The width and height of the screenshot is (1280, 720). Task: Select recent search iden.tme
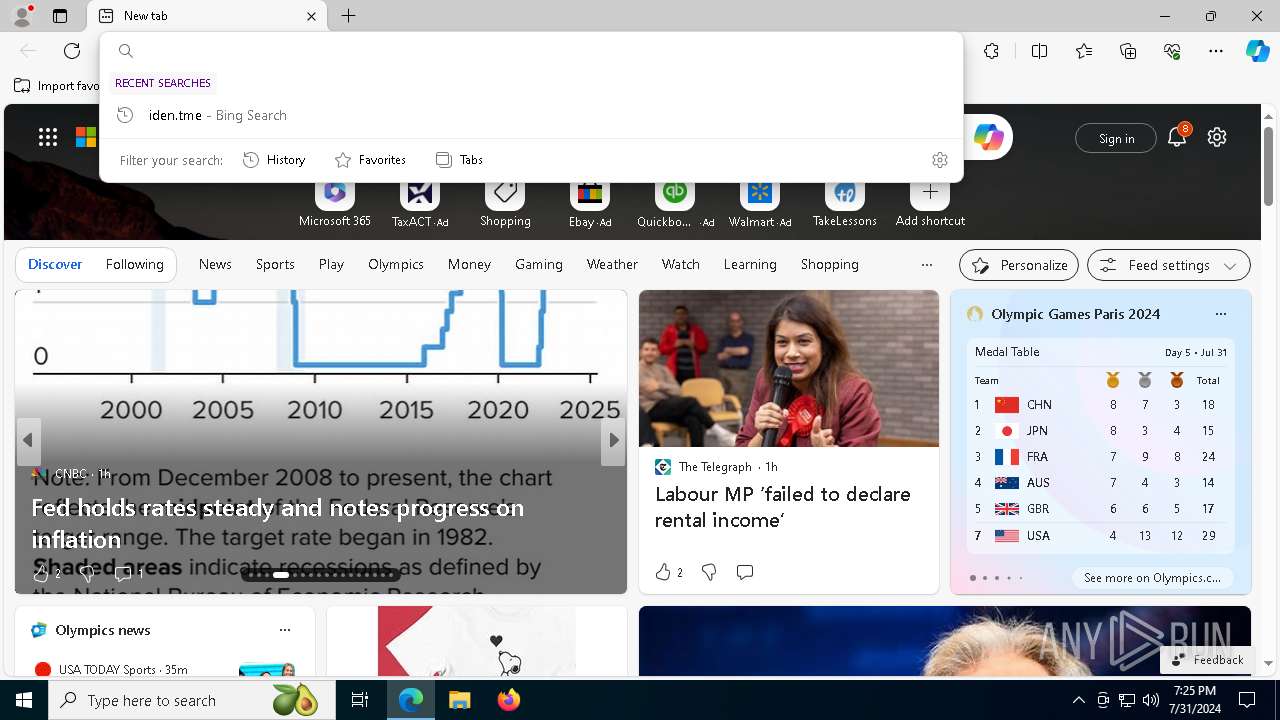(531, 115)
